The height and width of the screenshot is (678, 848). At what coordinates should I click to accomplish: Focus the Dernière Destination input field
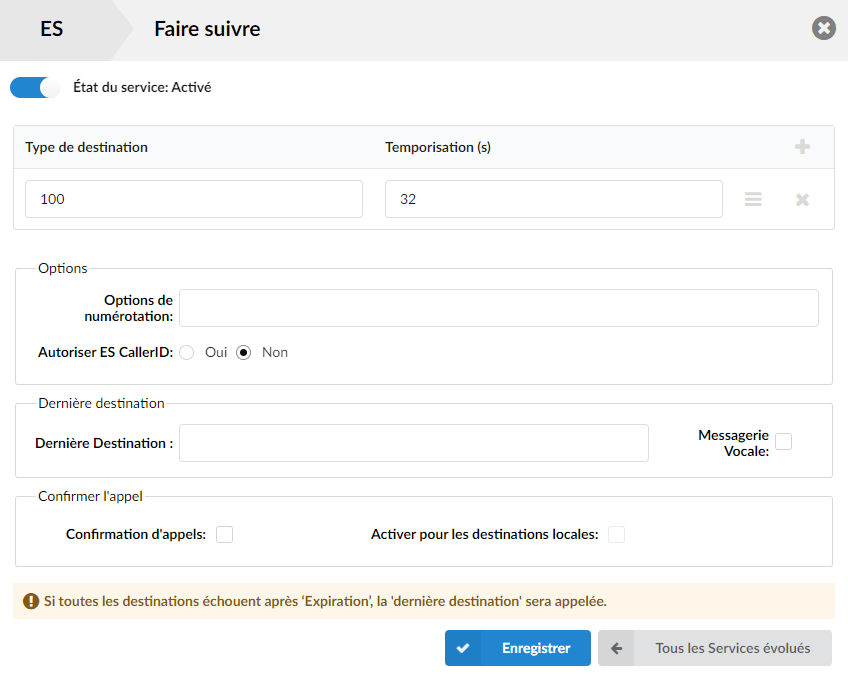pyautogui.click(x=414, y=443)
